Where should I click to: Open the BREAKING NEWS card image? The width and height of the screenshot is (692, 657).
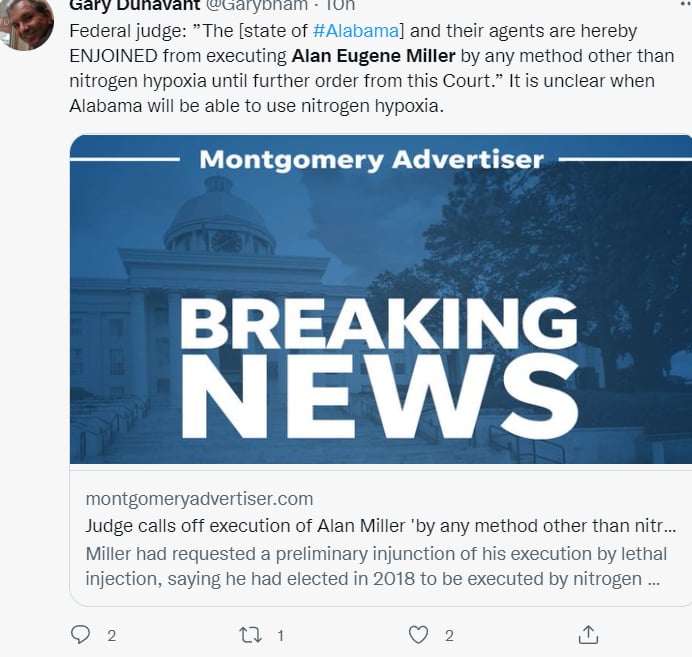coord(380,299)
